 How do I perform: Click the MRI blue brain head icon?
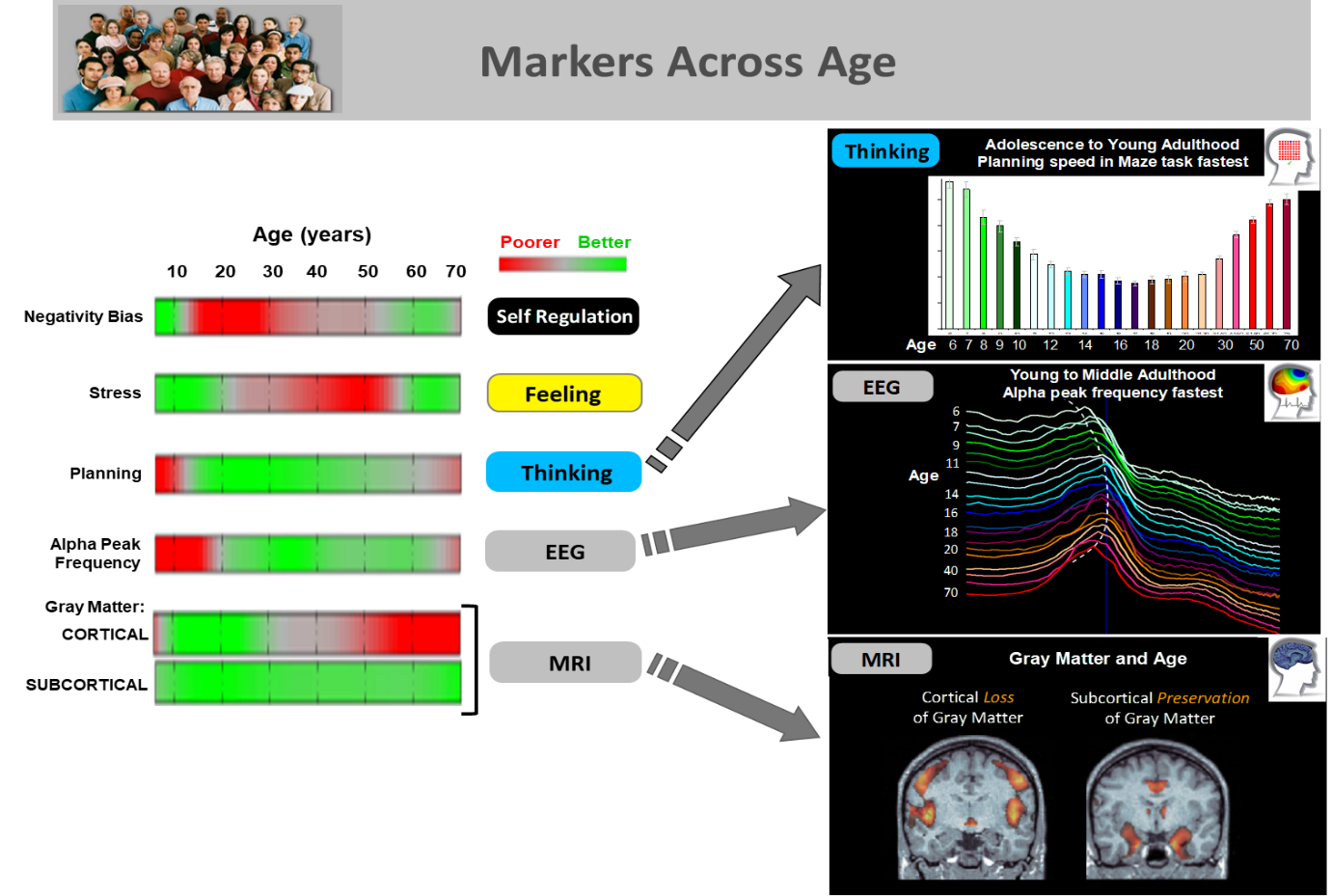point(1296,667)
